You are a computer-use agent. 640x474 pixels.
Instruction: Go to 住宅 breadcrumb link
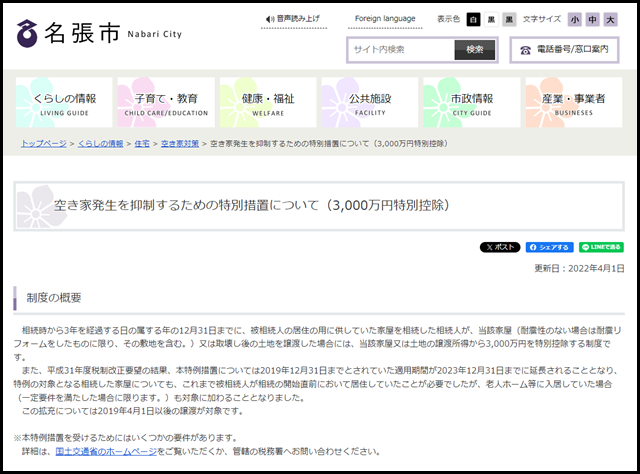click(x=142, y=144)
